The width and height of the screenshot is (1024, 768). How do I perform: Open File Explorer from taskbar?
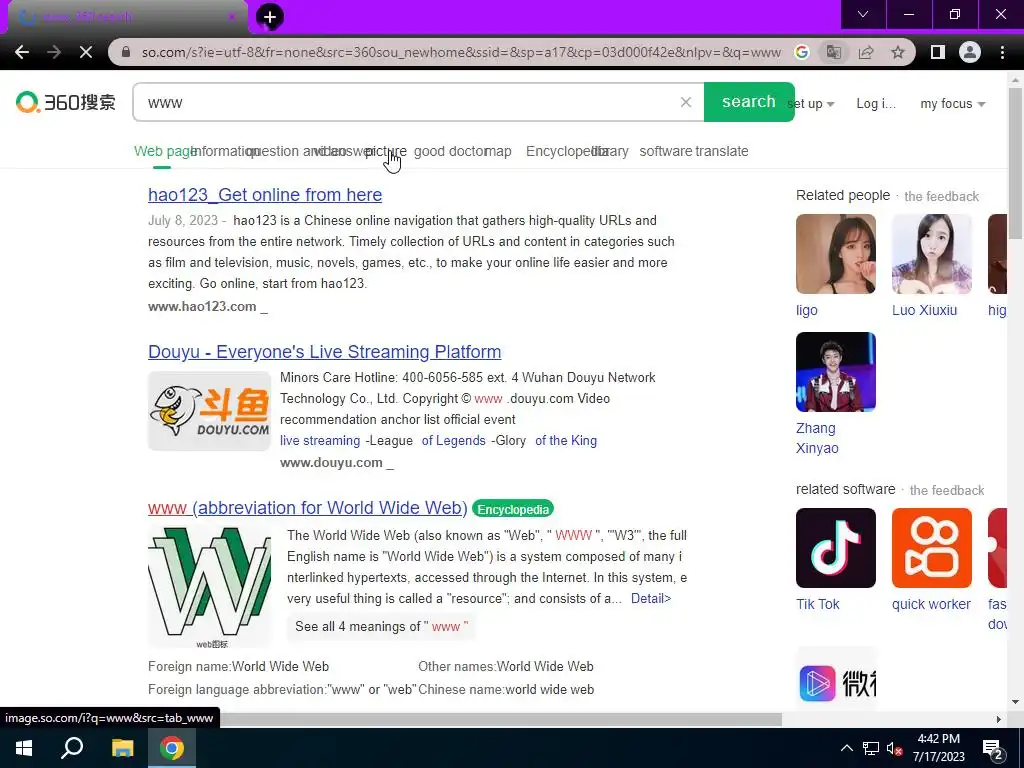coord(122,748)
